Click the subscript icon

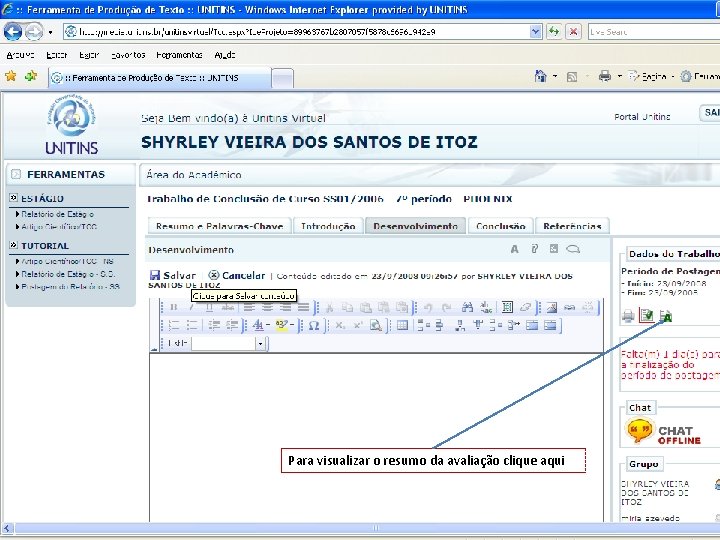[x=340, y=326]
